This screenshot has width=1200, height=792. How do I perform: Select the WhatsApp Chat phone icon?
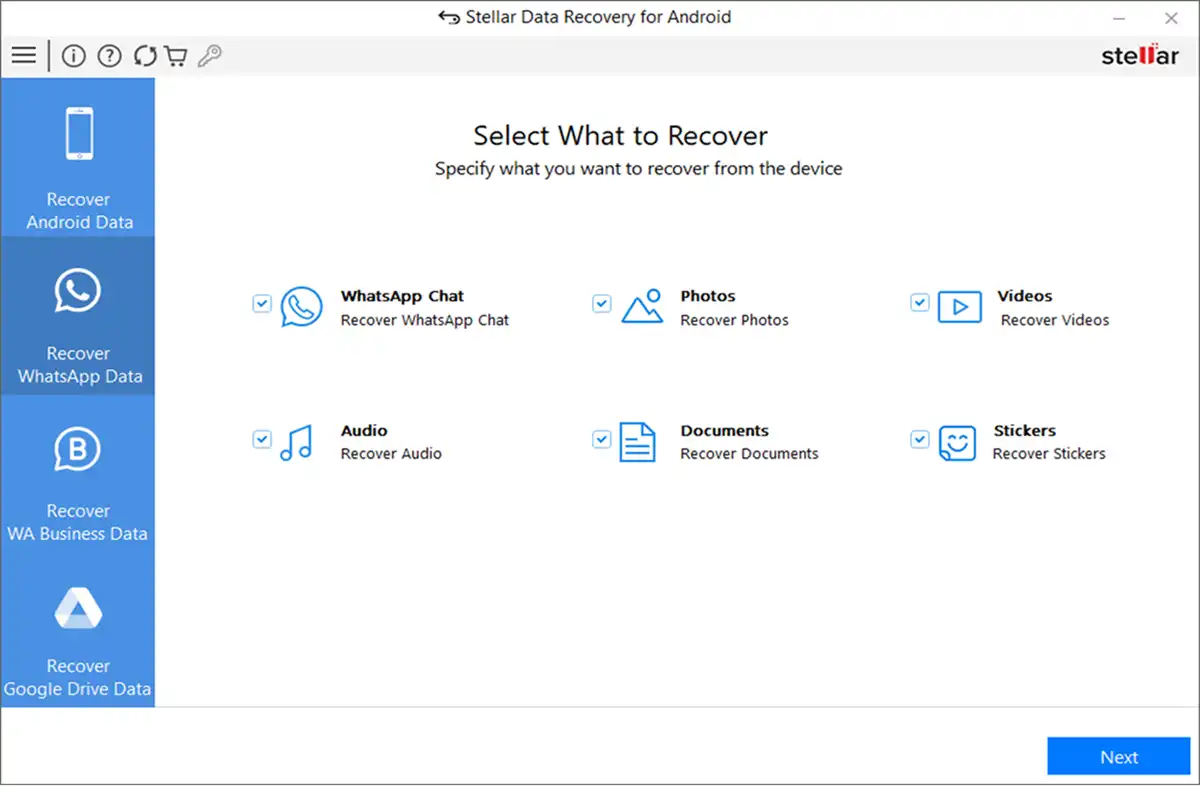(302, 307)
